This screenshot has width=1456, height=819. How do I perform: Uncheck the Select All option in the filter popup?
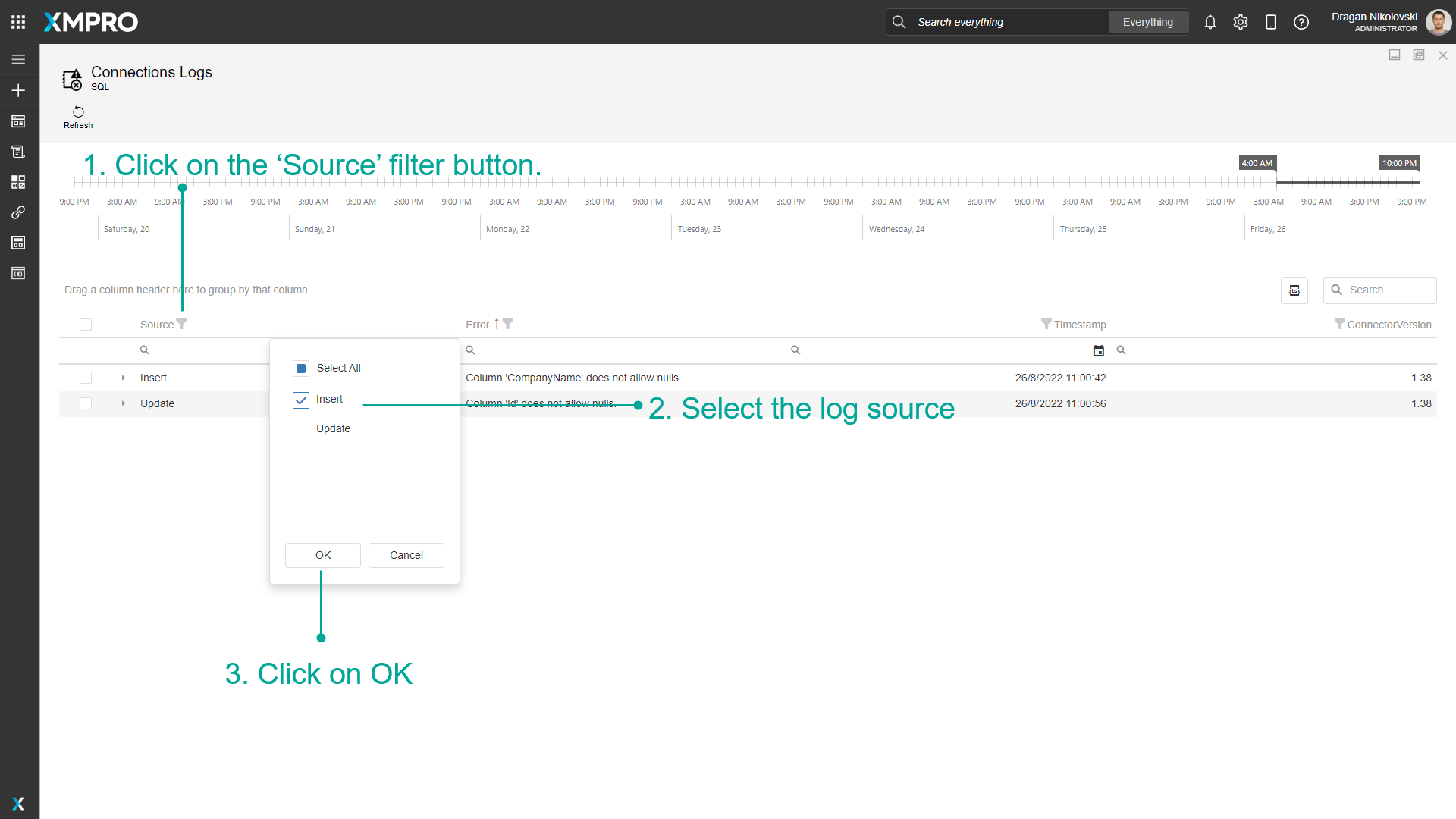[300, 368]
